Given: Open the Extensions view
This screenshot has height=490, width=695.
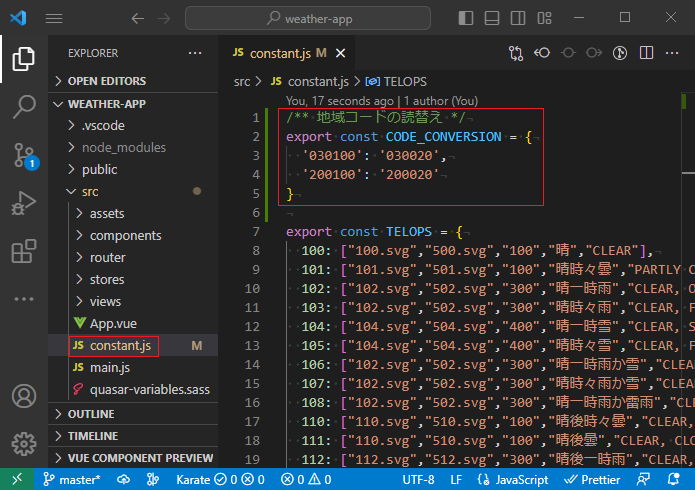Looking at the screenshot, I should pos(23,251).
